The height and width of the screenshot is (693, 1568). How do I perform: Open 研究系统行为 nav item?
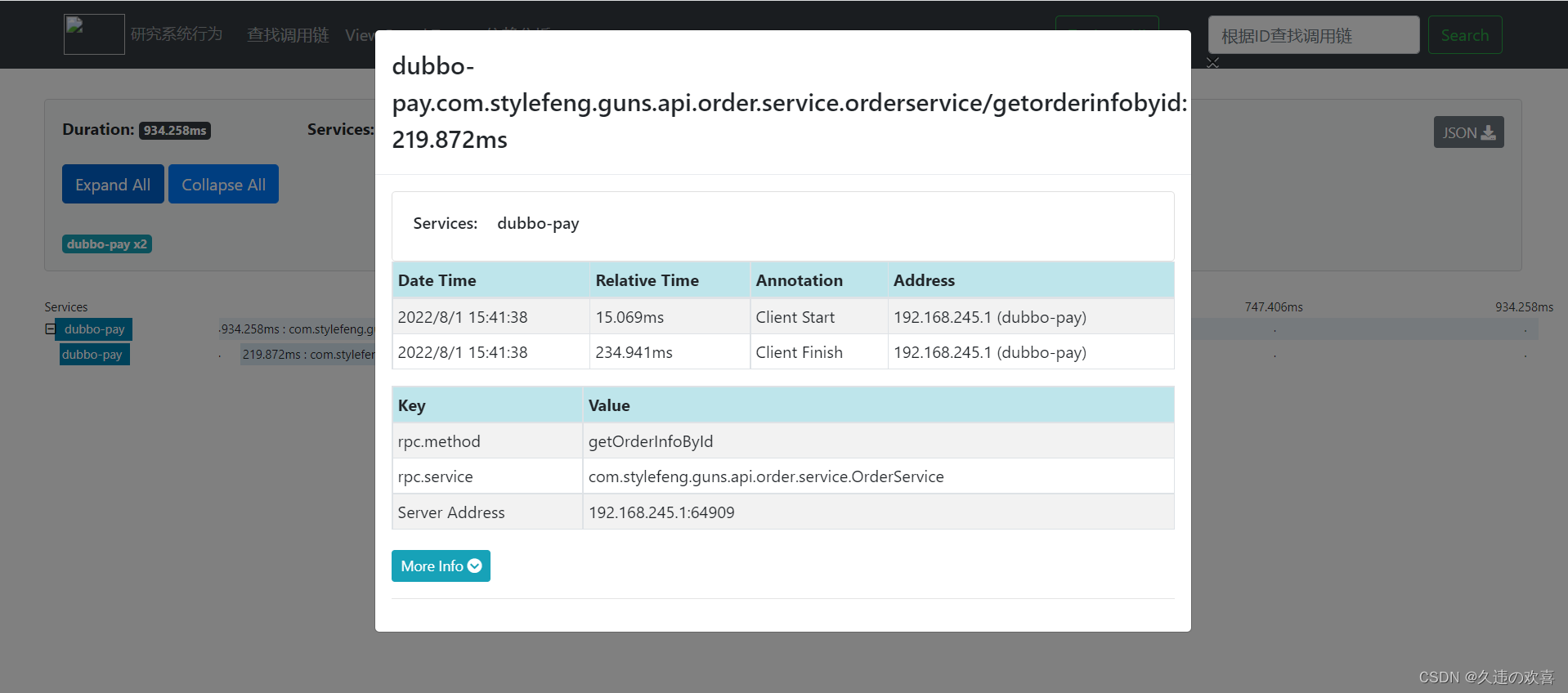click(177, 34)
